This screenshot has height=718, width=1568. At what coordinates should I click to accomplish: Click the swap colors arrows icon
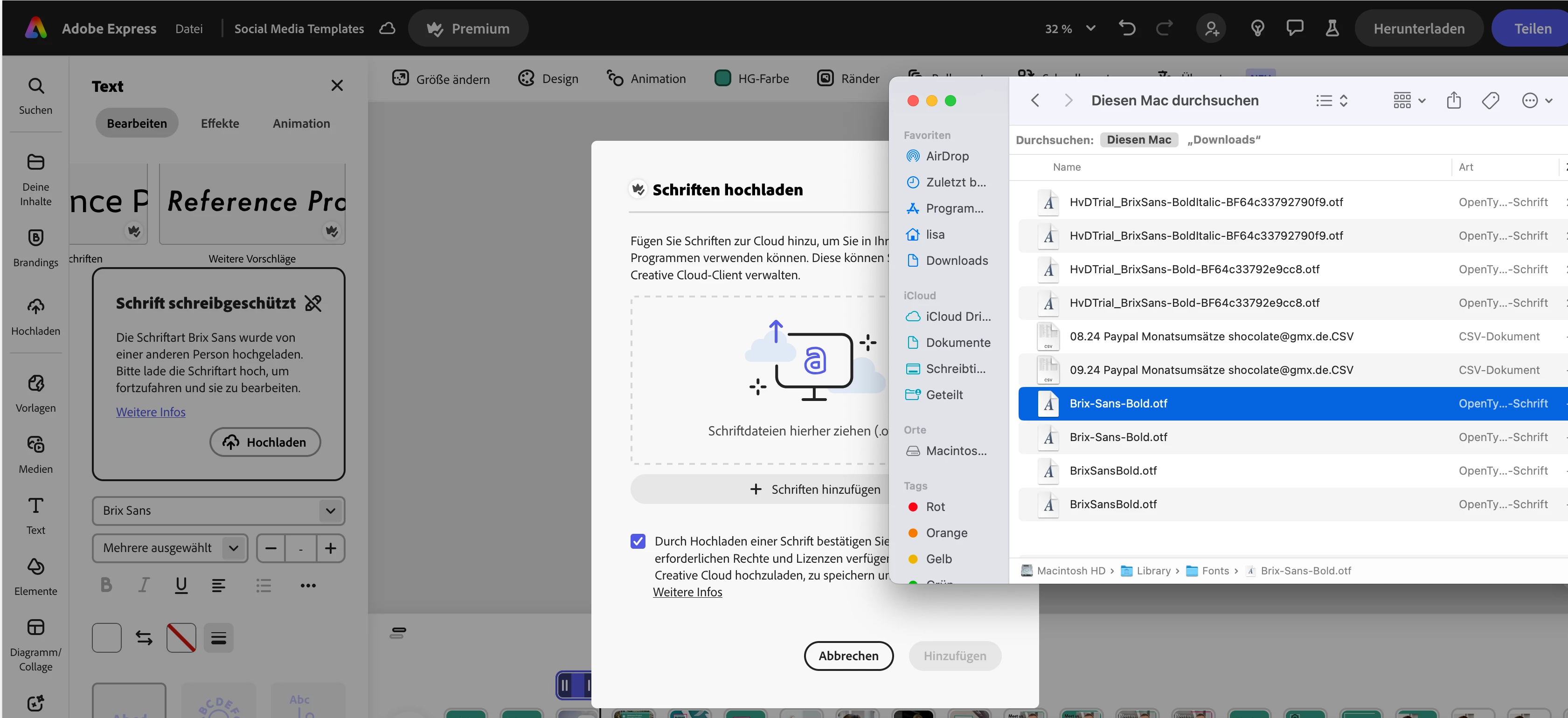coord(144,638)
